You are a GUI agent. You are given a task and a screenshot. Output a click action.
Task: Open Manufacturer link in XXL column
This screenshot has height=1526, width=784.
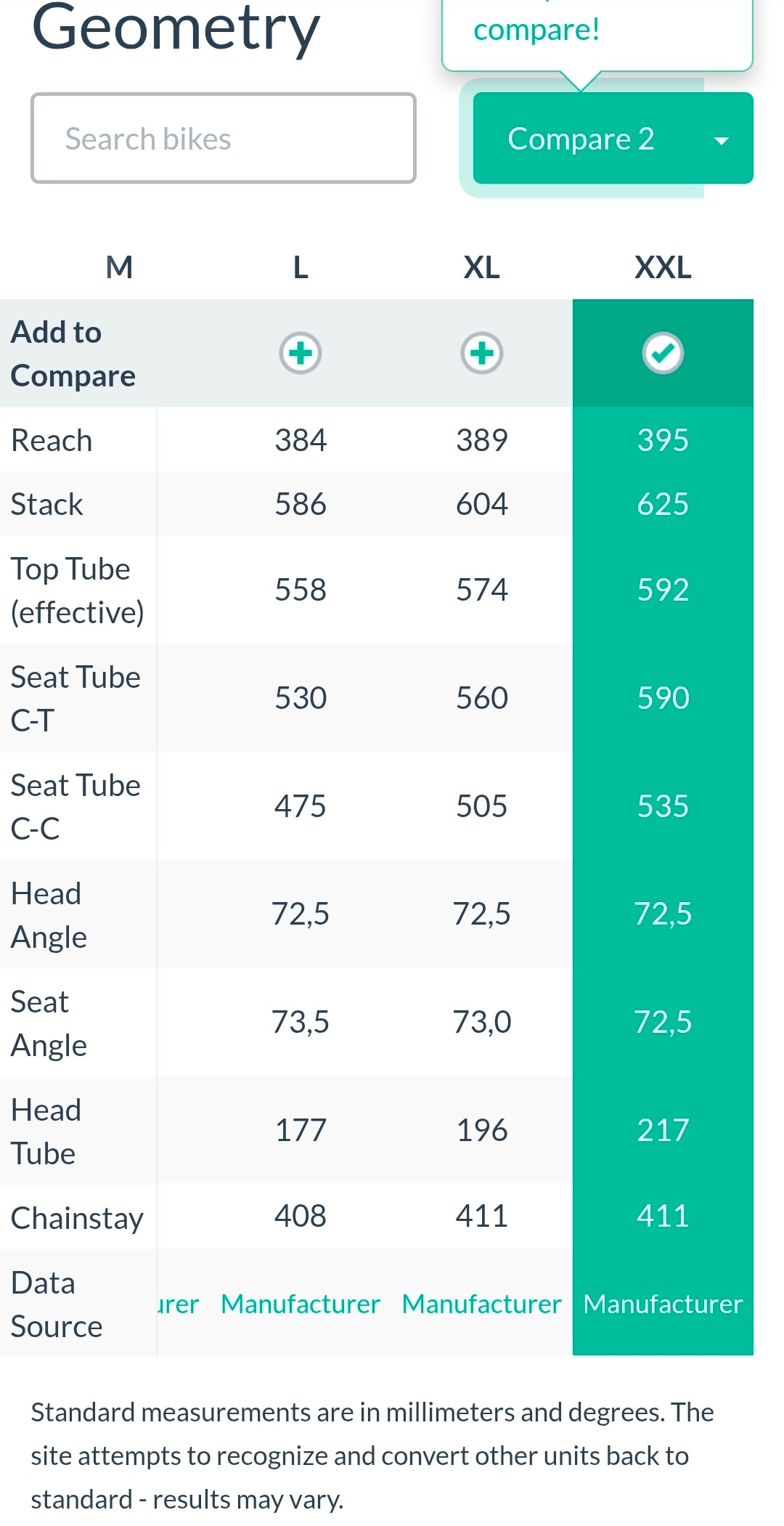[x=663, y=1304]
